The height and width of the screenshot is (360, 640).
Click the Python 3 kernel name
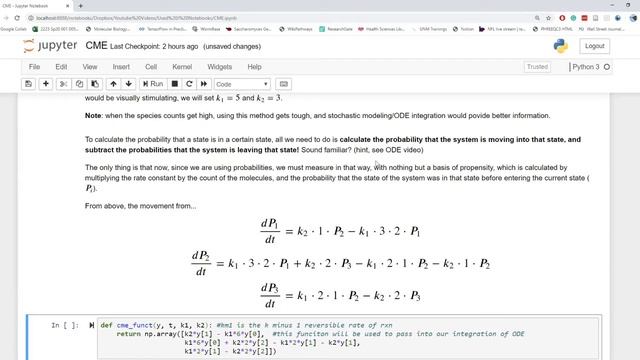(586, 67)
